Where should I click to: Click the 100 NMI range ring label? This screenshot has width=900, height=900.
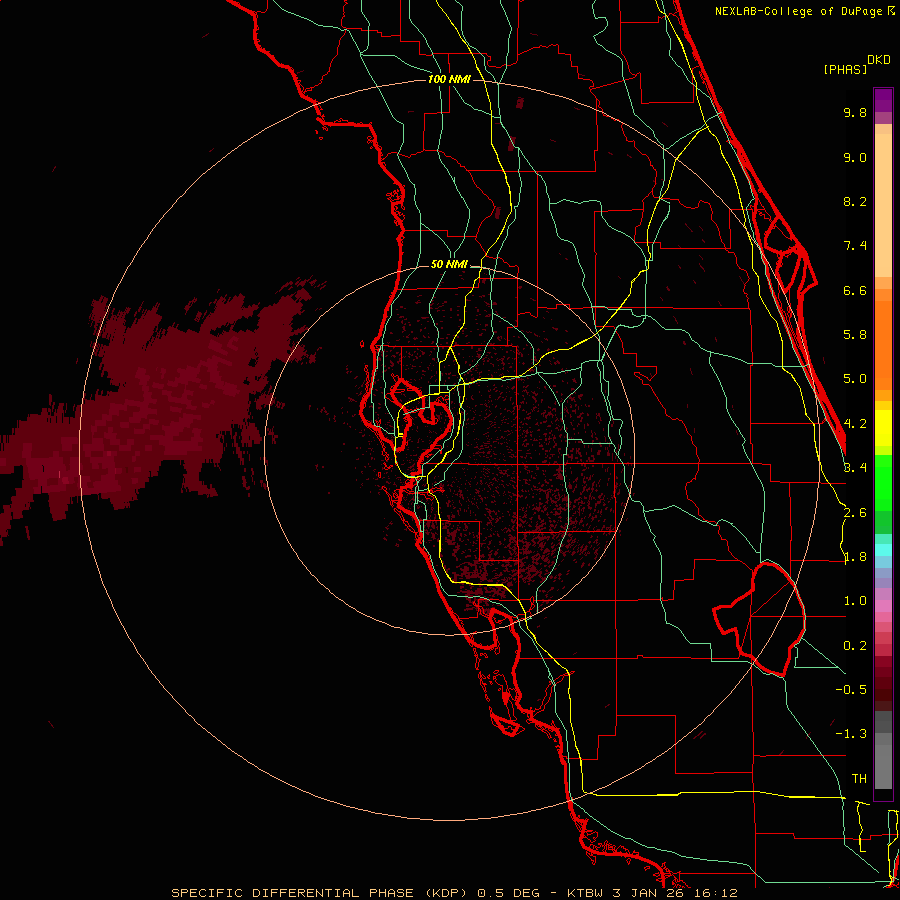pyautogui.click(x=449, y=79)
